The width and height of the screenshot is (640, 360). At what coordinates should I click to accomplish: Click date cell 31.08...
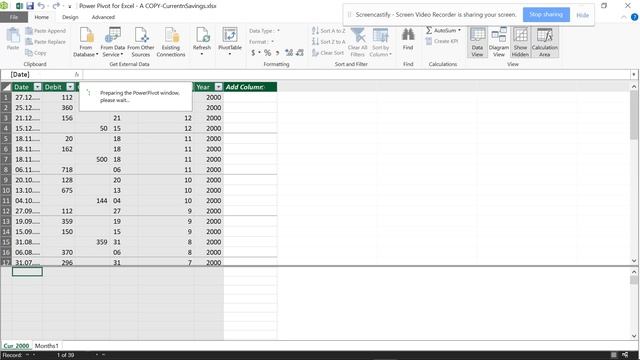click(x=27, y=242)
